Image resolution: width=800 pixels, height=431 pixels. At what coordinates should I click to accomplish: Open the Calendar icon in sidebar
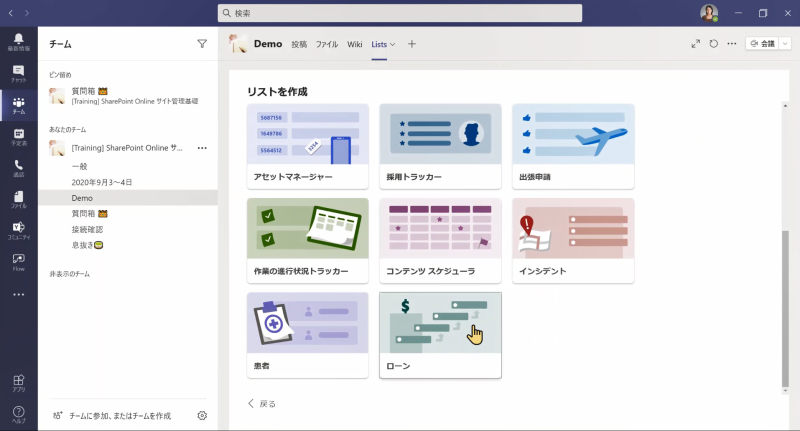click(x=18, y=137)
